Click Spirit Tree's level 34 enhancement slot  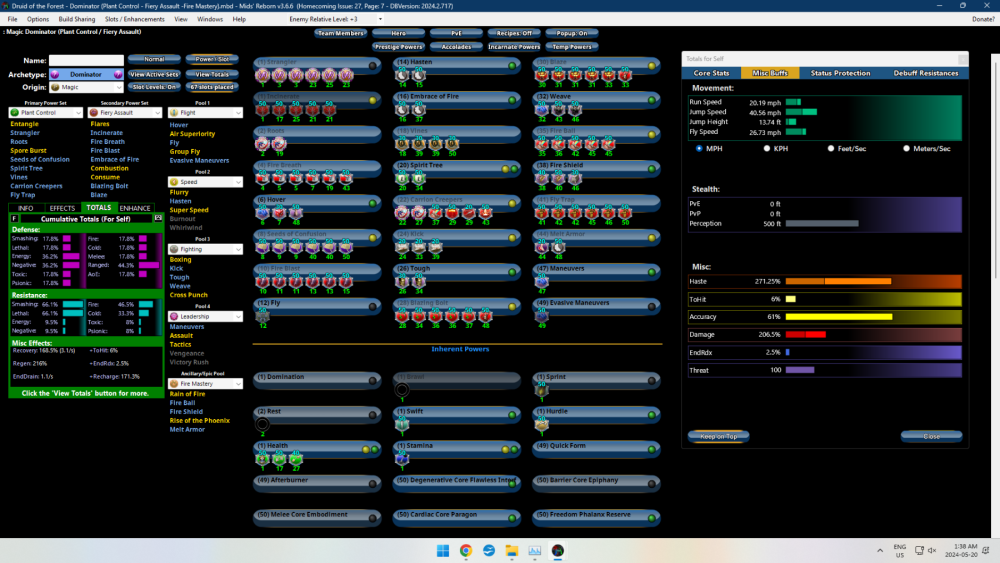[x=418, y=178]
